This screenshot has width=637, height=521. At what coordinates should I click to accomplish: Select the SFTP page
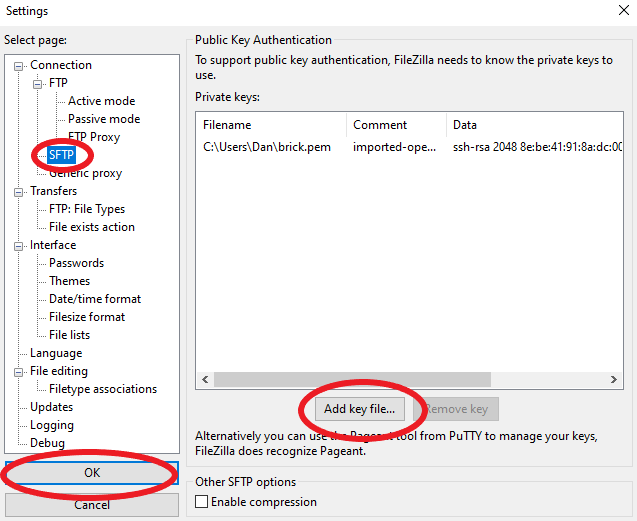(61, 155)
